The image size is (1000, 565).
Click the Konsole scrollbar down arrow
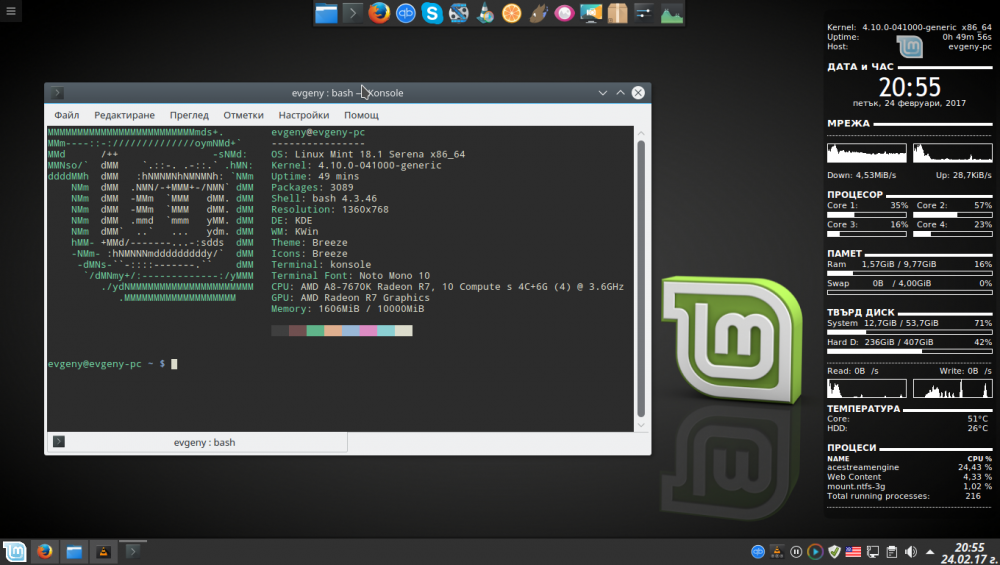click(x=641, y=425)
